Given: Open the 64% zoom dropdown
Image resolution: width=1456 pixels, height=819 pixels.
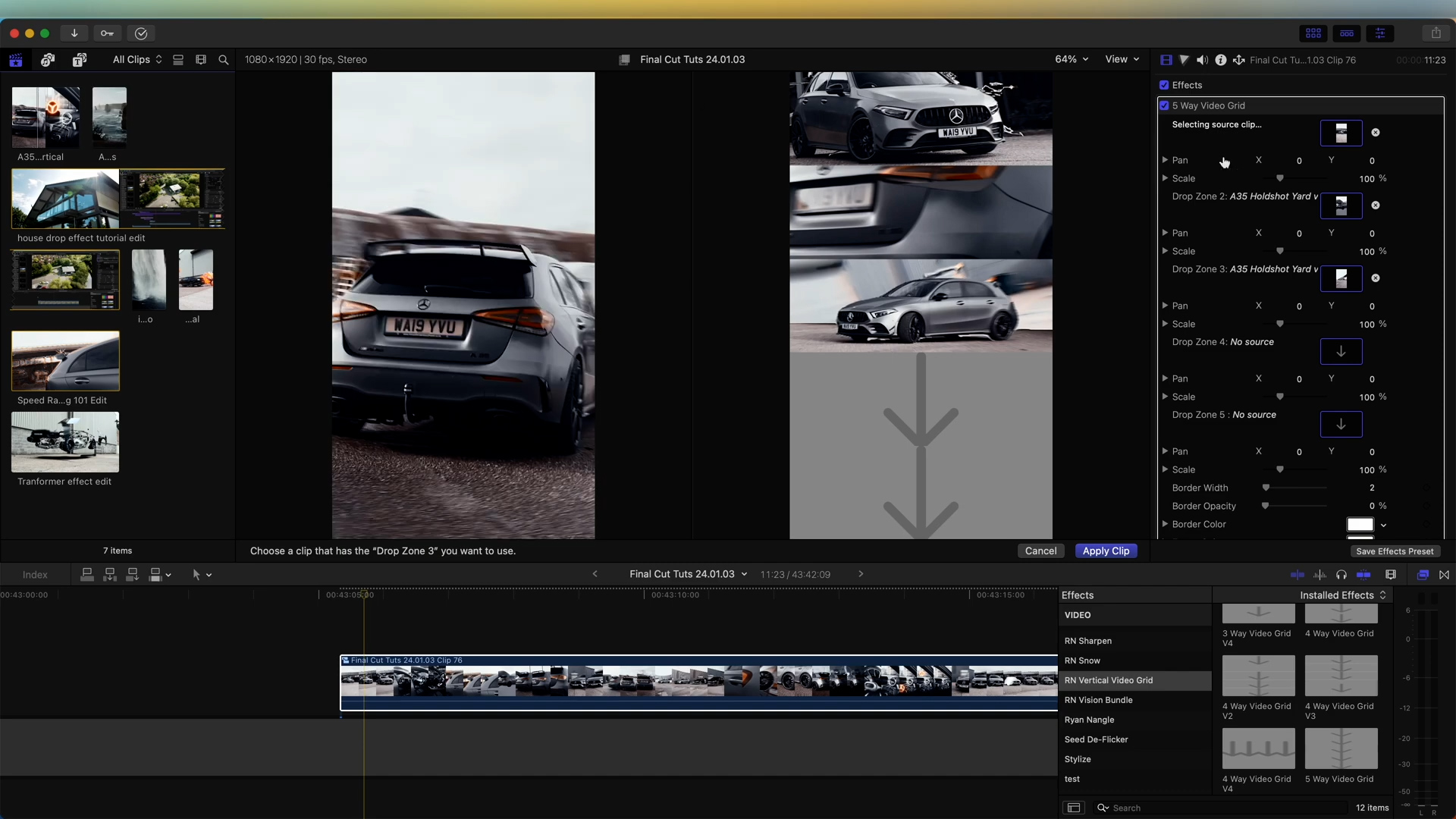Looking at the screenshot, I should point(1072,59).
